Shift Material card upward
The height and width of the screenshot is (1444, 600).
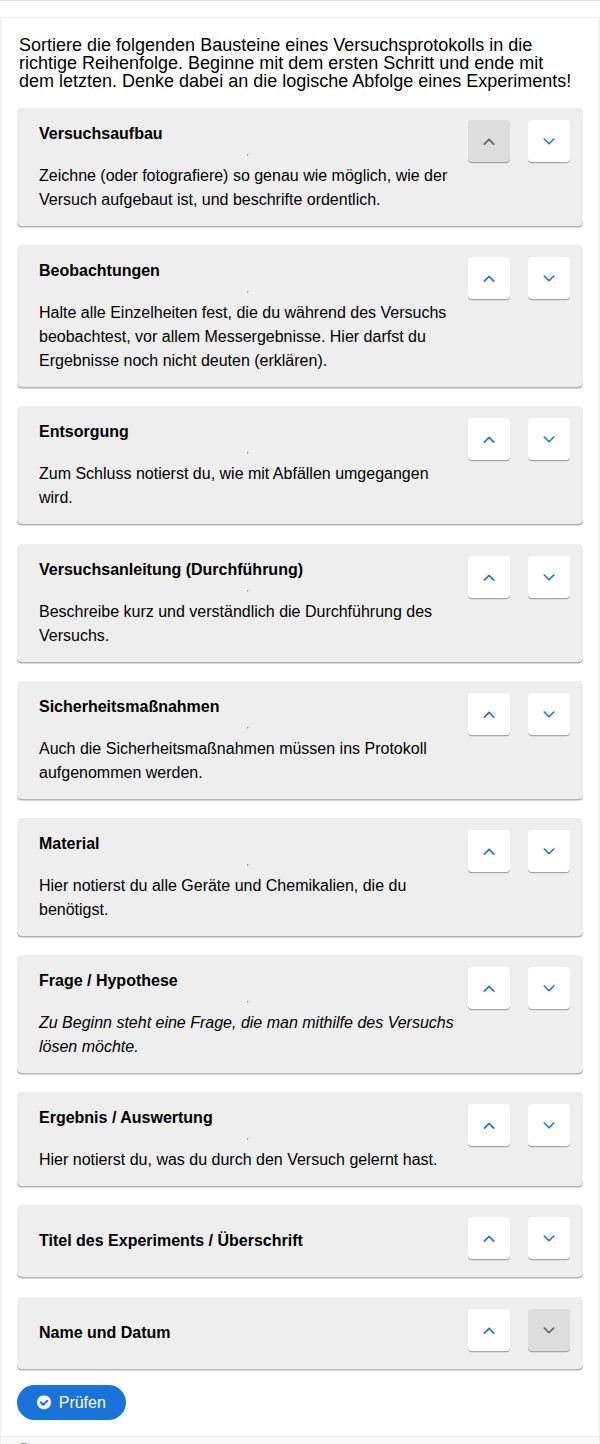pyautogui.click(x=489, y=851)
